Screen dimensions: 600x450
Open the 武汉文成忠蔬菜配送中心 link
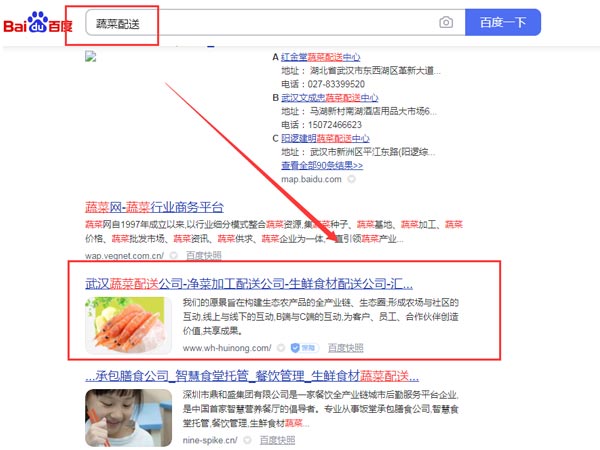coord(330,98)
